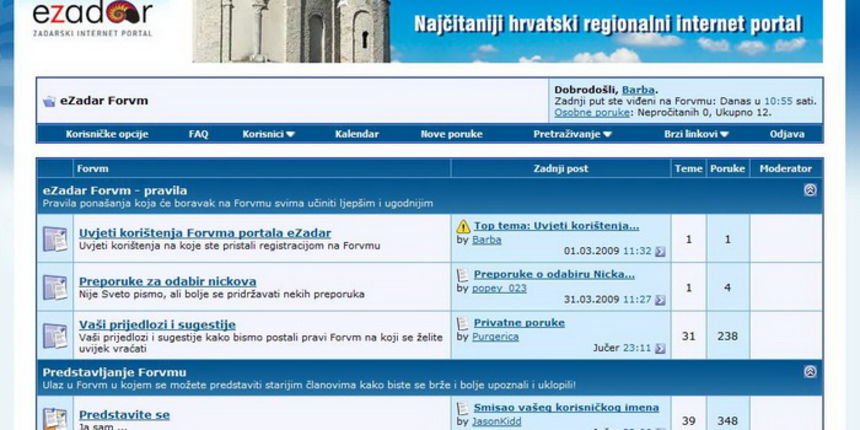Click forum icon for Preporuke za odabir nickova
This screenshot has width=860, height=430.
coord(55,287)
